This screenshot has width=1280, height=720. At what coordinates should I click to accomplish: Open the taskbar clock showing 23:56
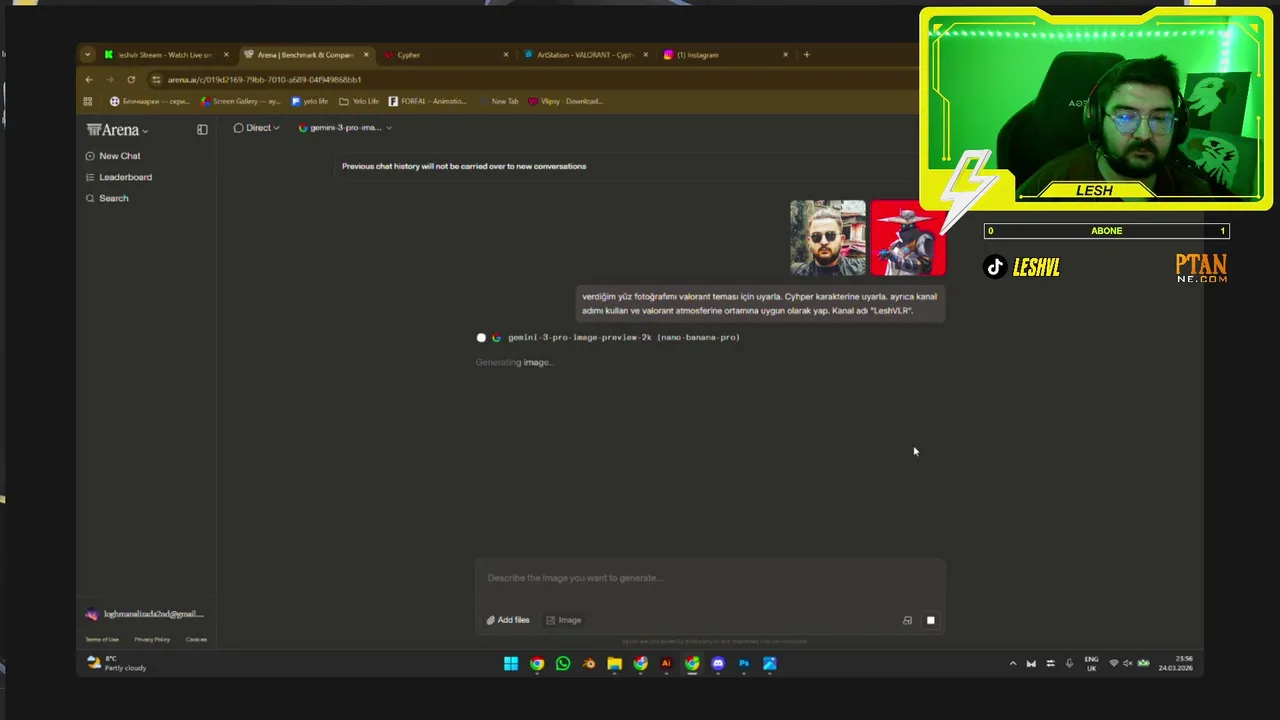(x=1175, y=663)
